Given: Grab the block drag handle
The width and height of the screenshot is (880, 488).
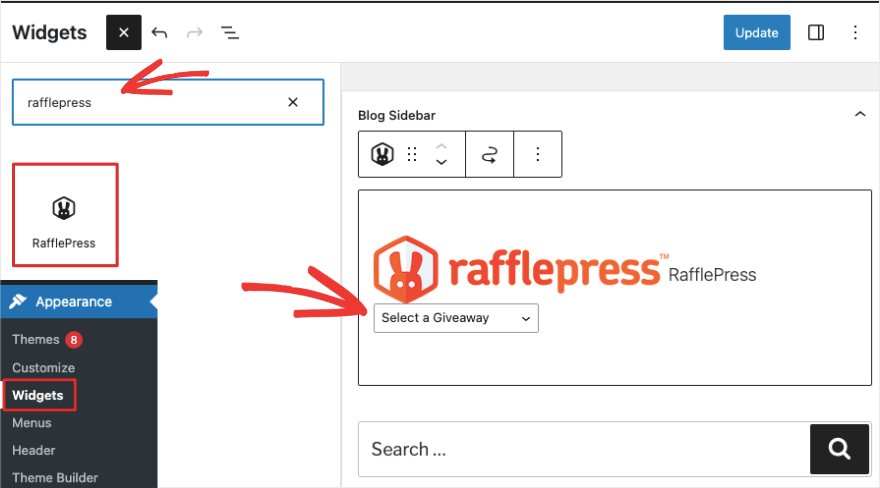Looking at the screenshot, I should tap(412, 154).
